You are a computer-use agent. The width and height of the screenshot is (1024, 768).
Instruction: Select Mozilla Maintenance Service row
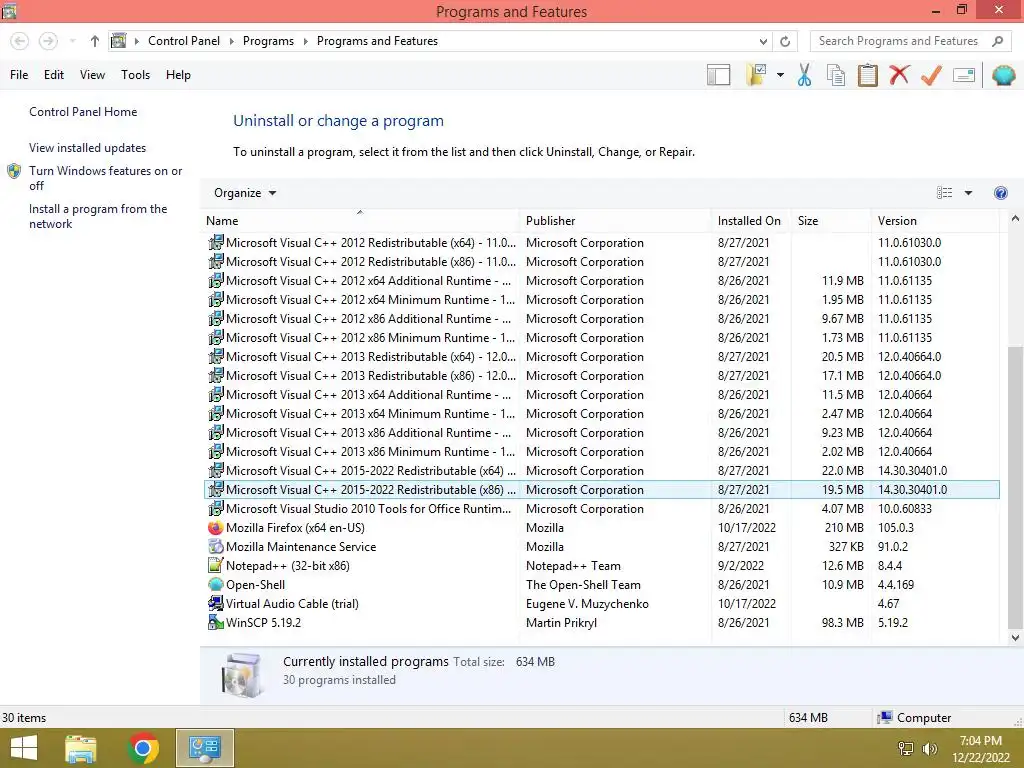pos(601,547)
